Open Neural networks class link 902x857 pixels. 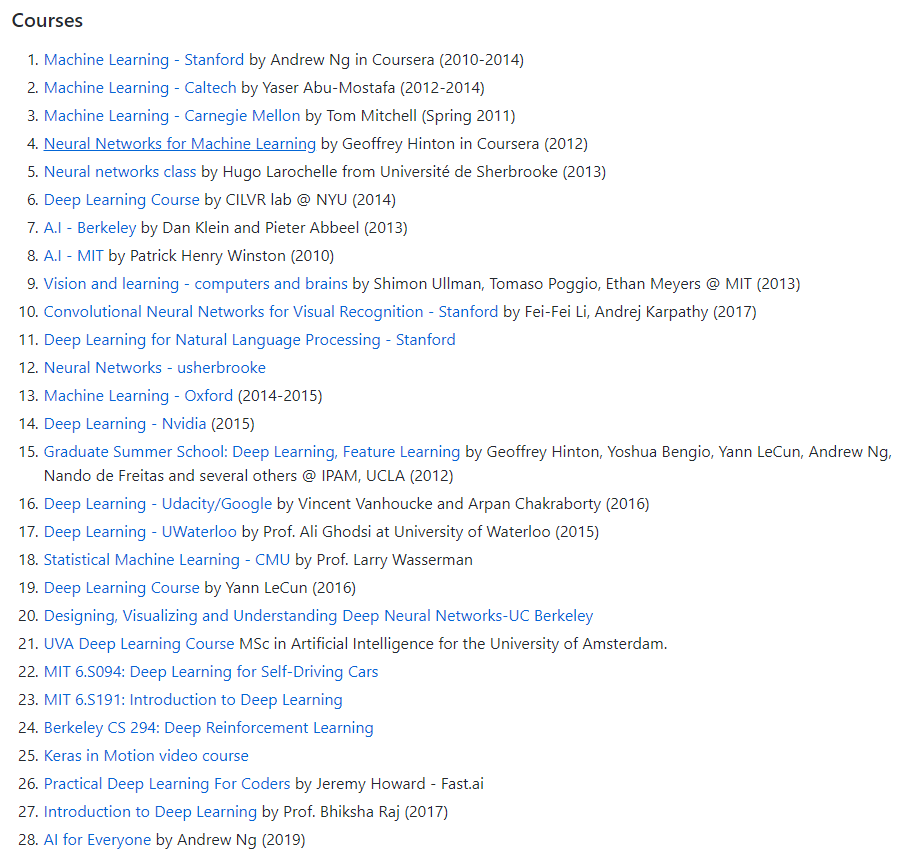pos(120,172)
